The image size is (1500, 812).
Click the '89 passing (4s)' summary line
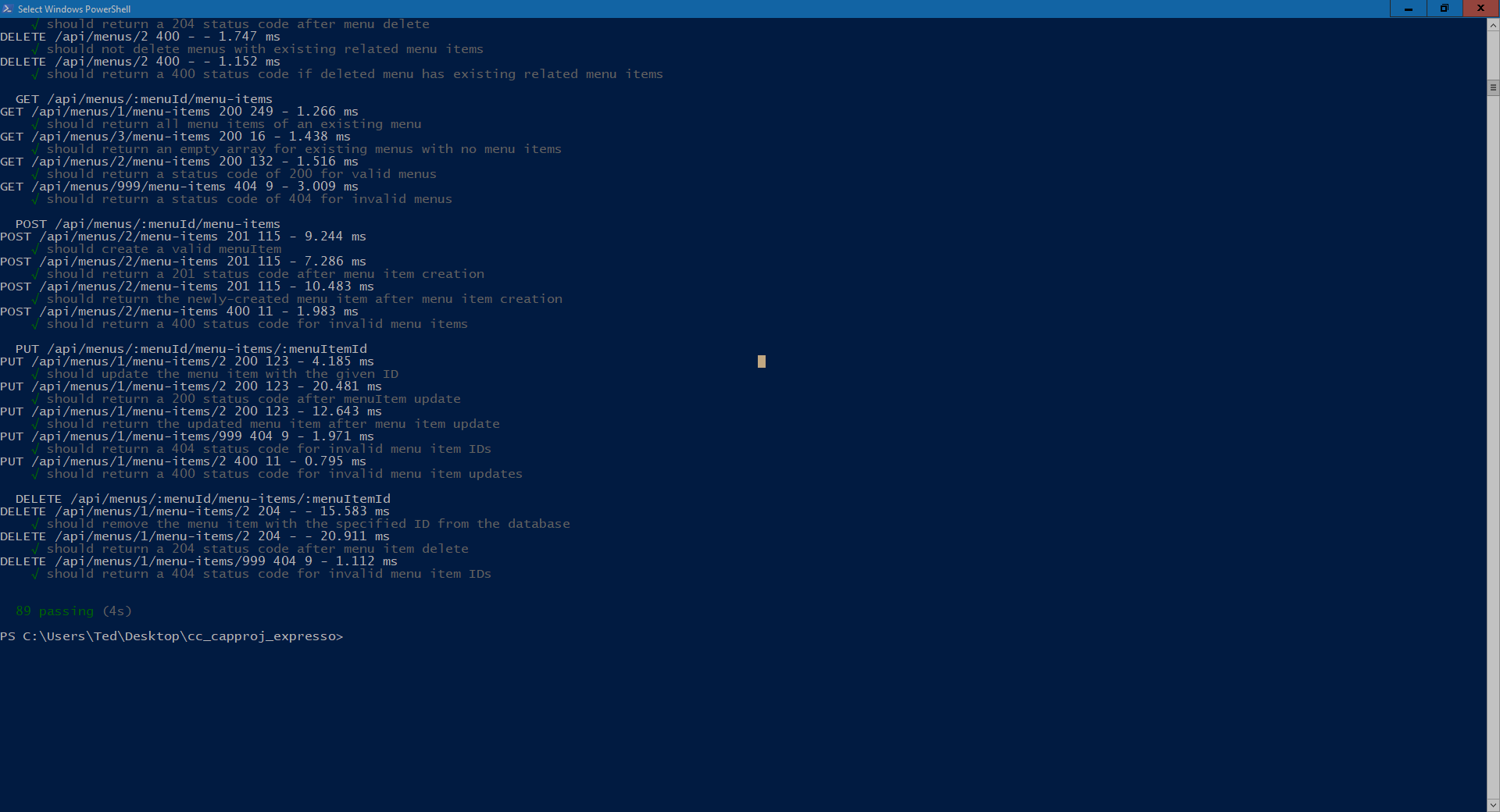click(x=73, y=611)
